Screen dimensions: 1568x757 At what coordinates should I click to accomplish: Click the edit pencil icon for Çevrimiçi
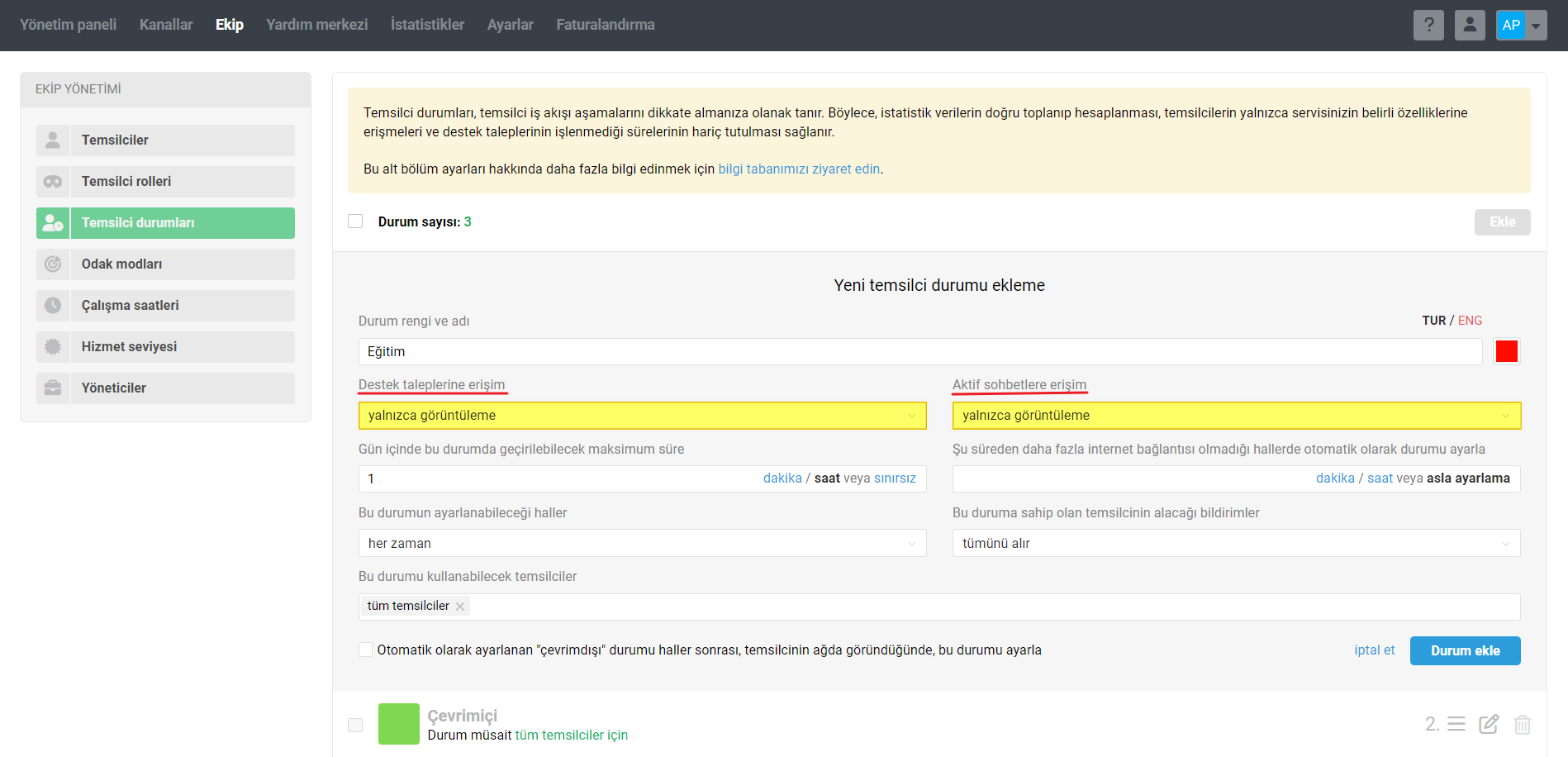click(x=1489, y=725)
